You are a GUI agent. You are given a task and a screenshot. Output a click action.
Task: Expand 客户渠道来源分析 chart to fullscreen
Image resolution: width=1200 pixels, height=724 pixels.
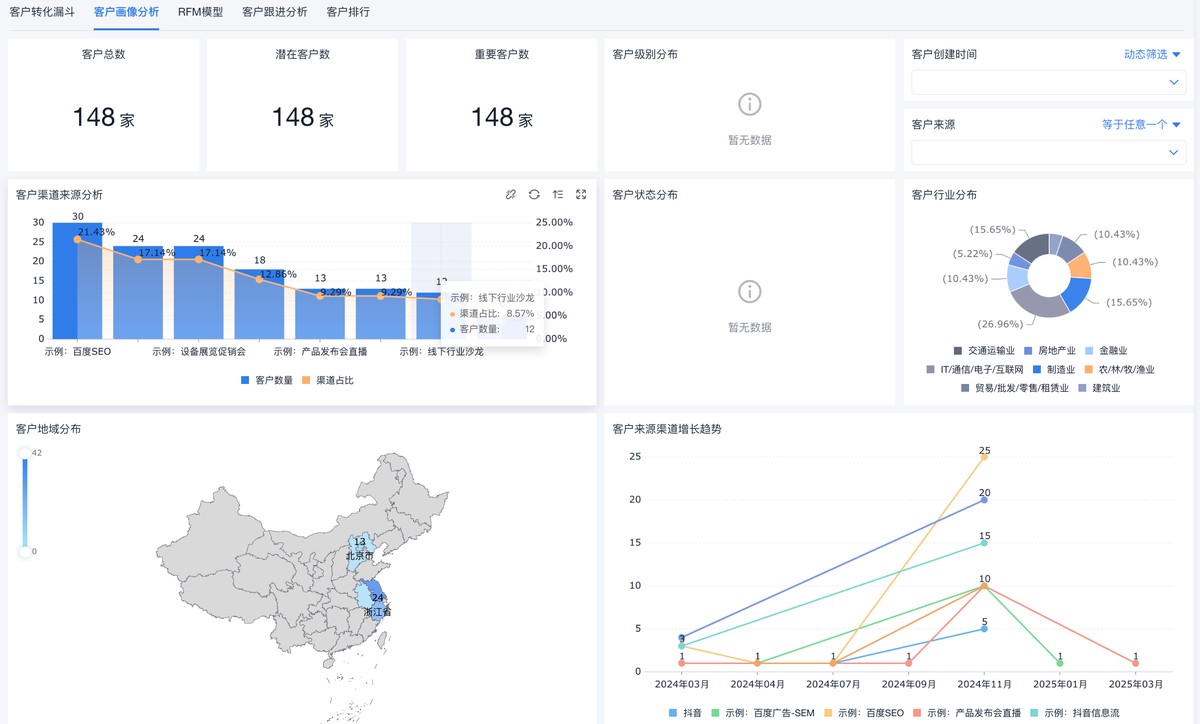point(581,194)
